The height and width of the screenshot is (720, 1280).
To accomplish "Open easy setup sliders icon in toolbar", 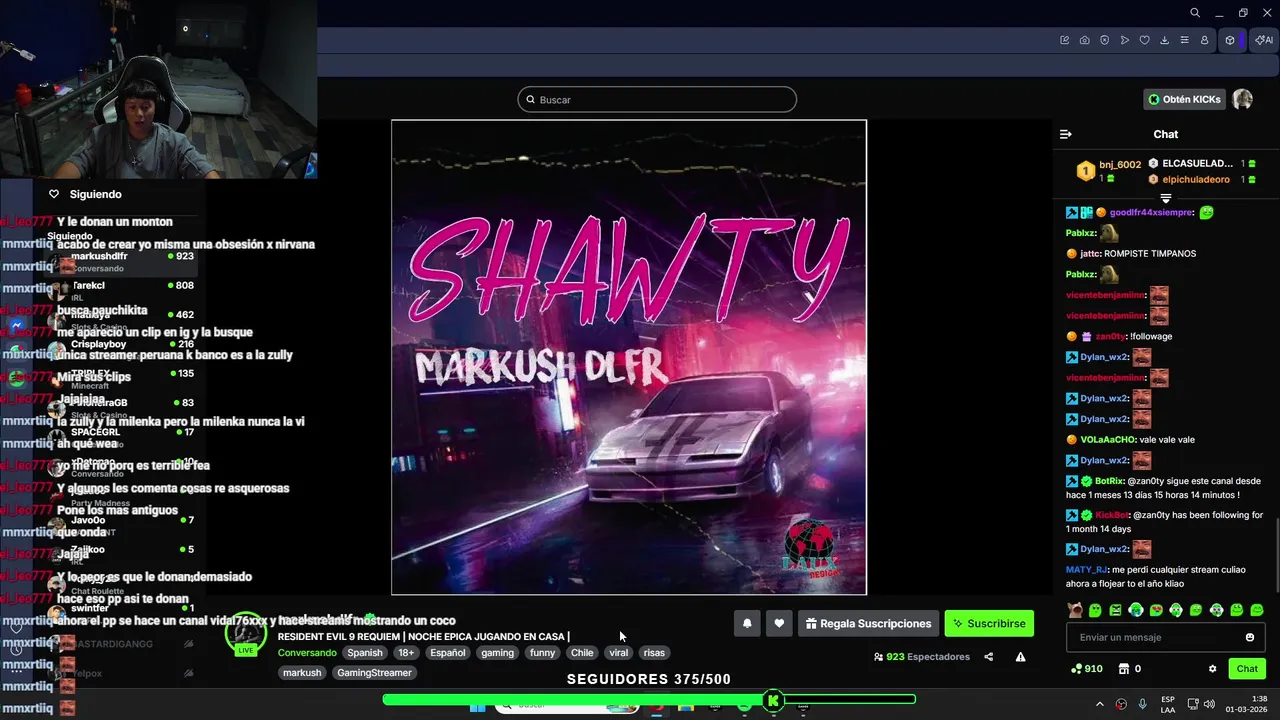I will 1185,40.
